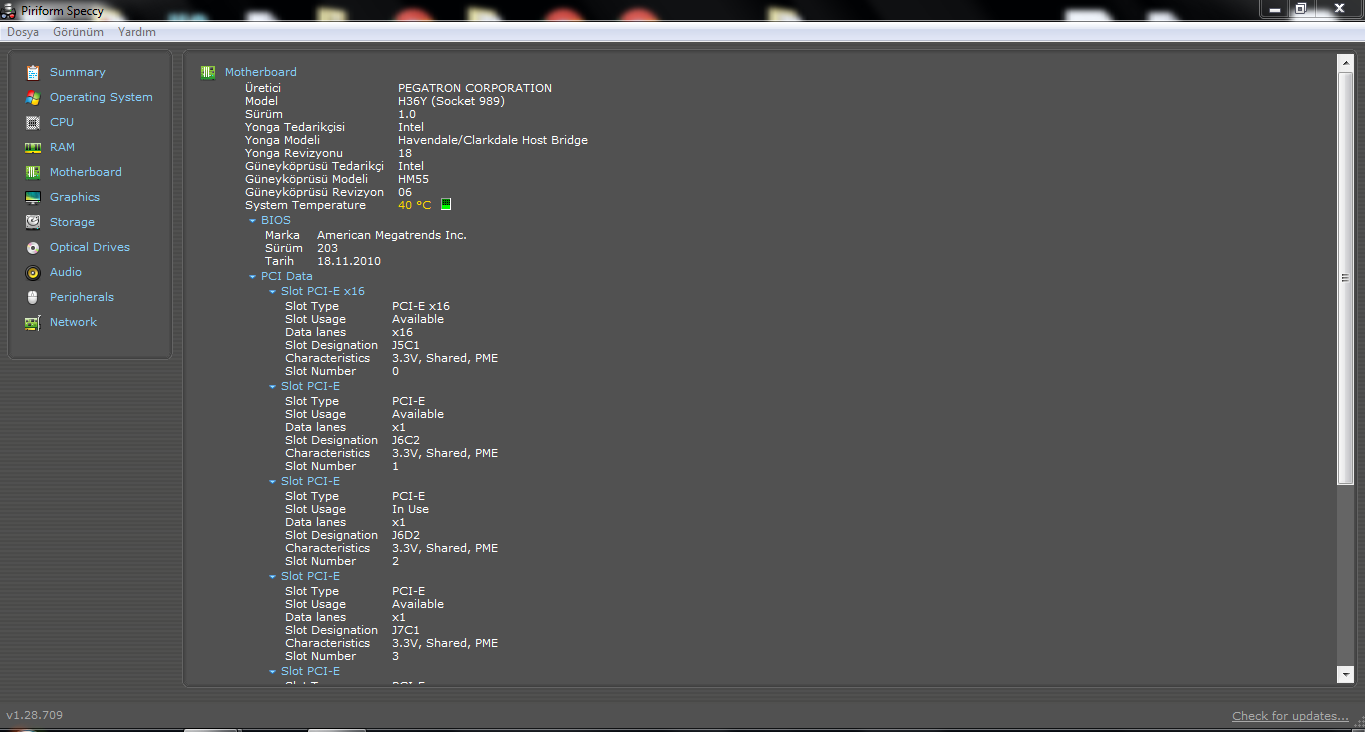
Task: Click the CPU chip icon
Action: [x=33, y=122]
